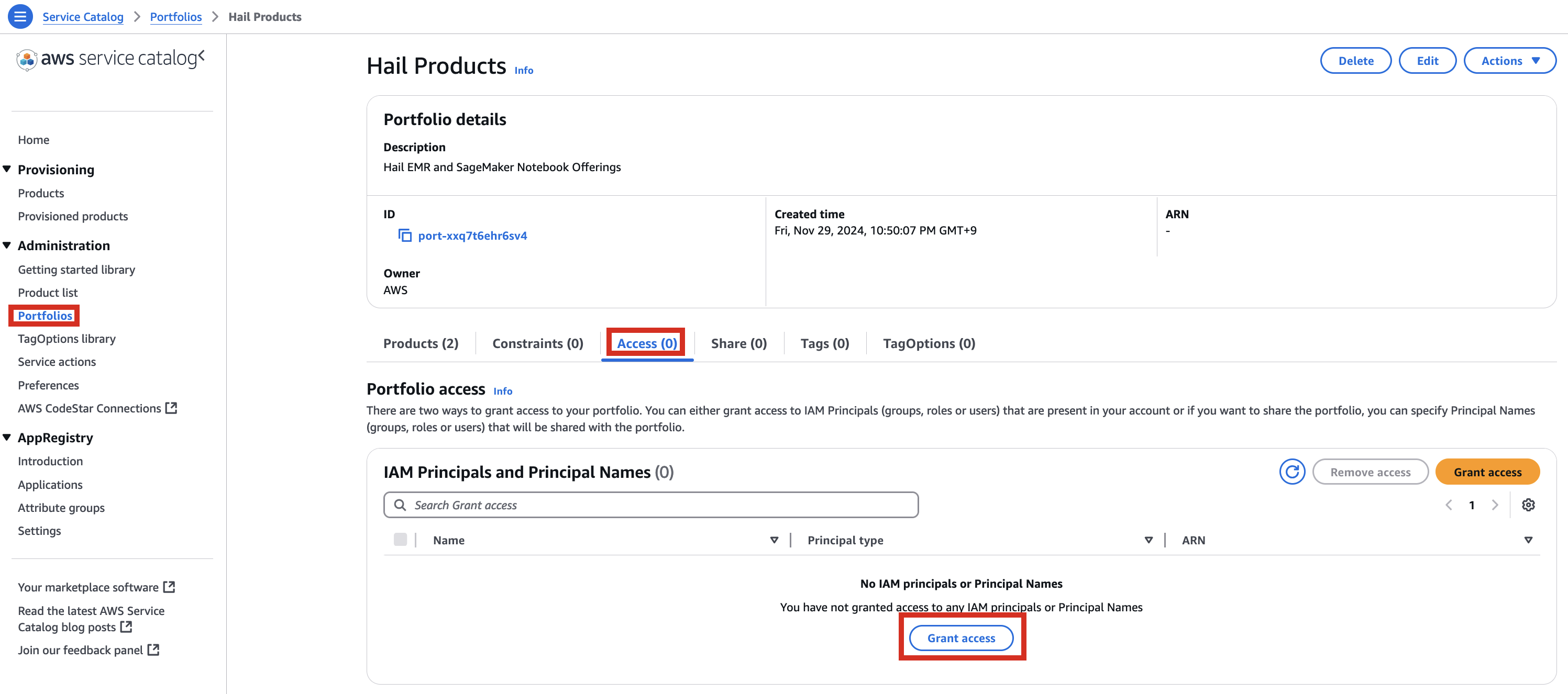Open Attribute groups in sidebar
Image resolution: width=1568 pixels, height=694 pixels.
click(x=61, y=508)
